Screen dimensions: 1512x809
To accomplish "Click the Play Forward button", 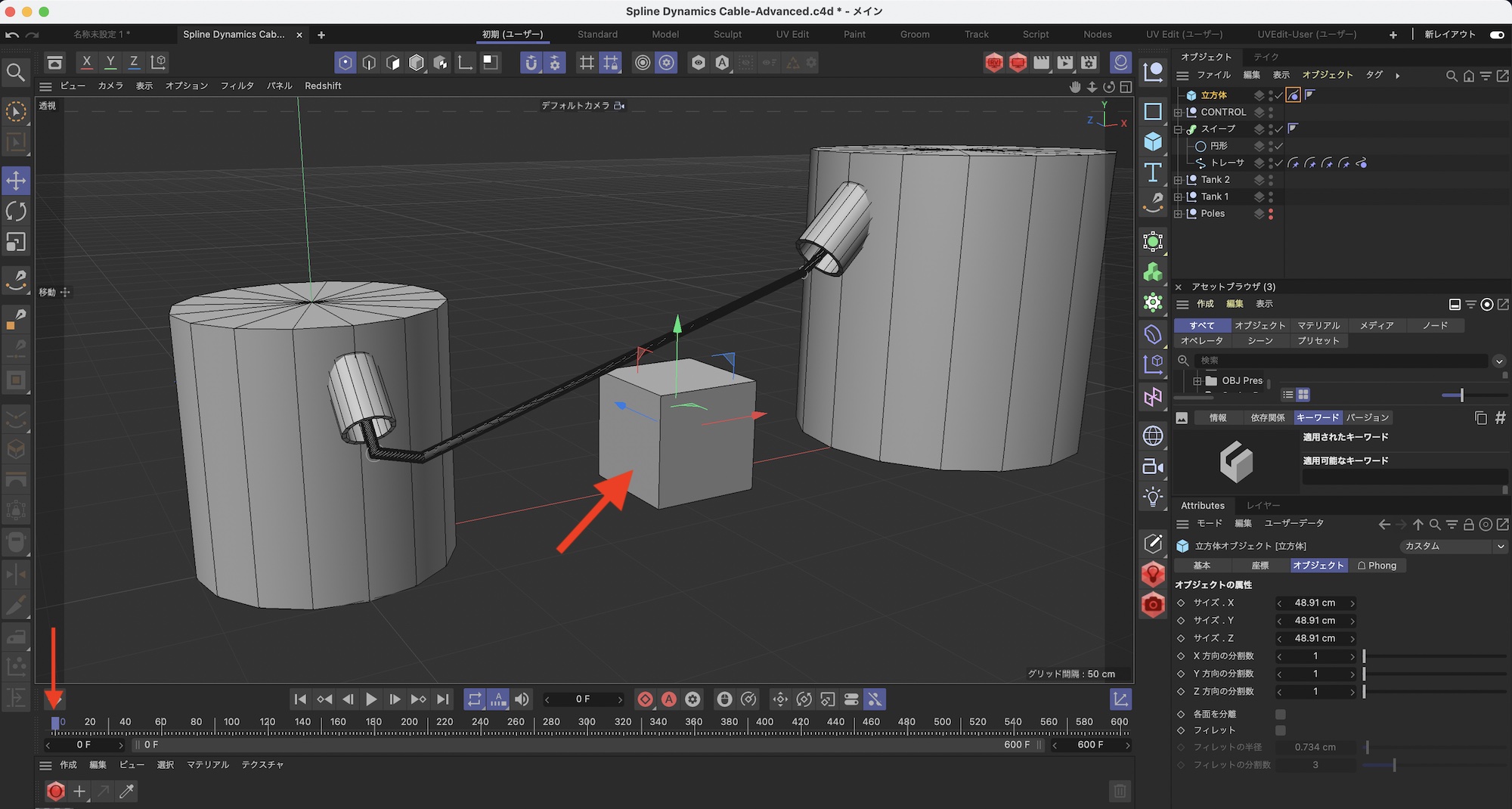I will pyautogui.click(x=371, y=699).
